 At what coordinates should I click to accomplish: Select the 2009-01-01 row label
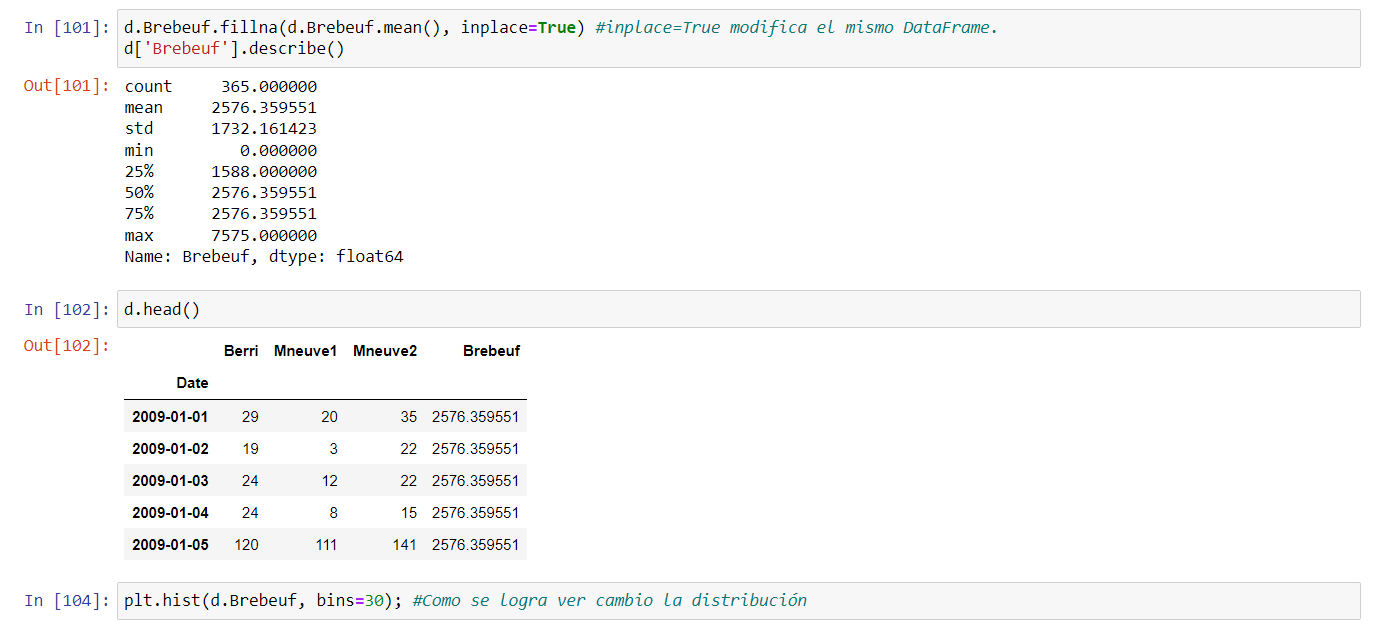[170, 417]
